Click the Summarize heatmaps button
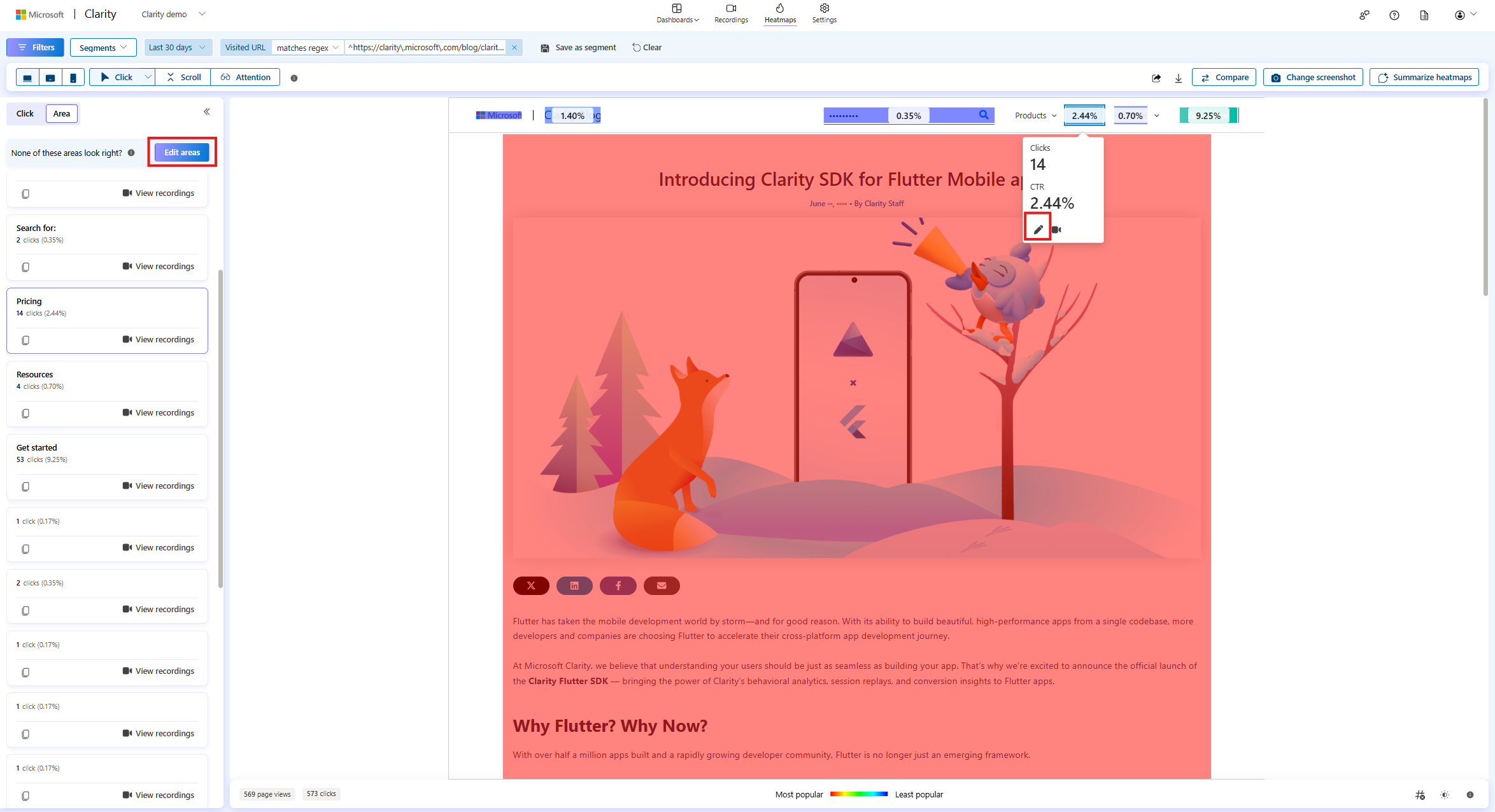This screenshot has height=812, width=1495. (x=1424, y=78)
